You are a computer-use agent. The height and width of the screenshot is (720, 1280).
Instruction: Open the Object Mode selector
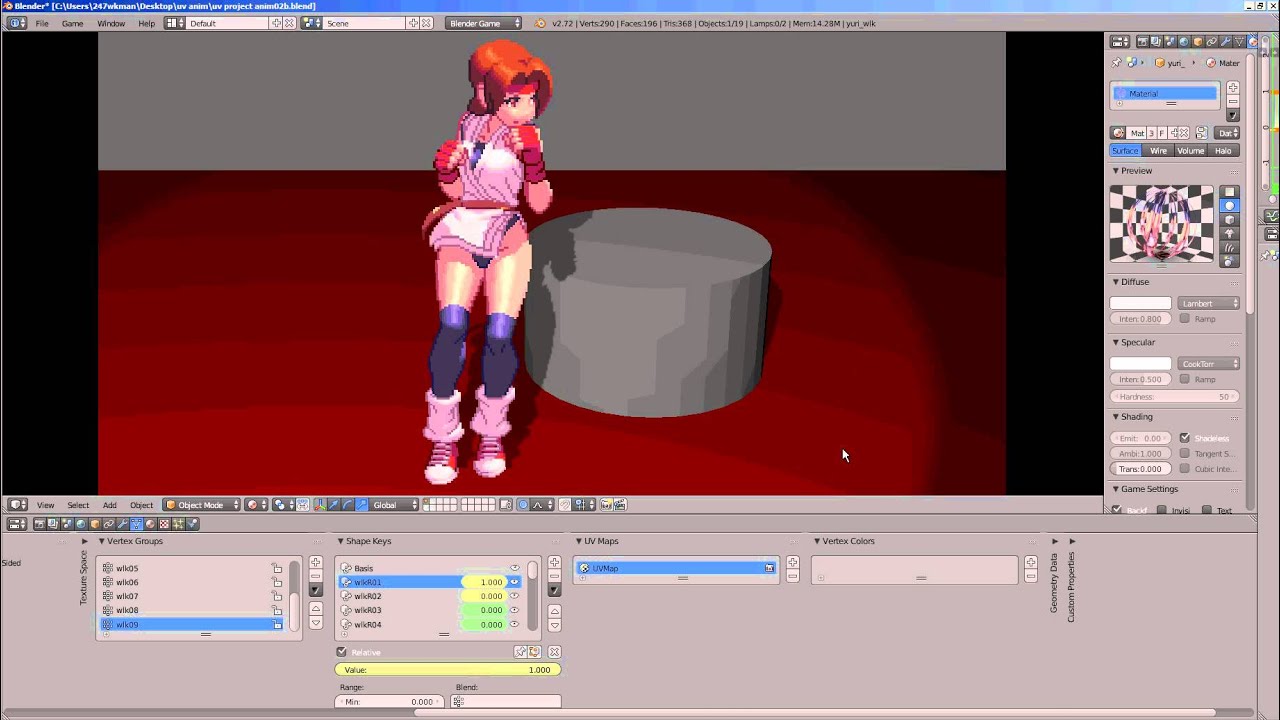point(202,505)
